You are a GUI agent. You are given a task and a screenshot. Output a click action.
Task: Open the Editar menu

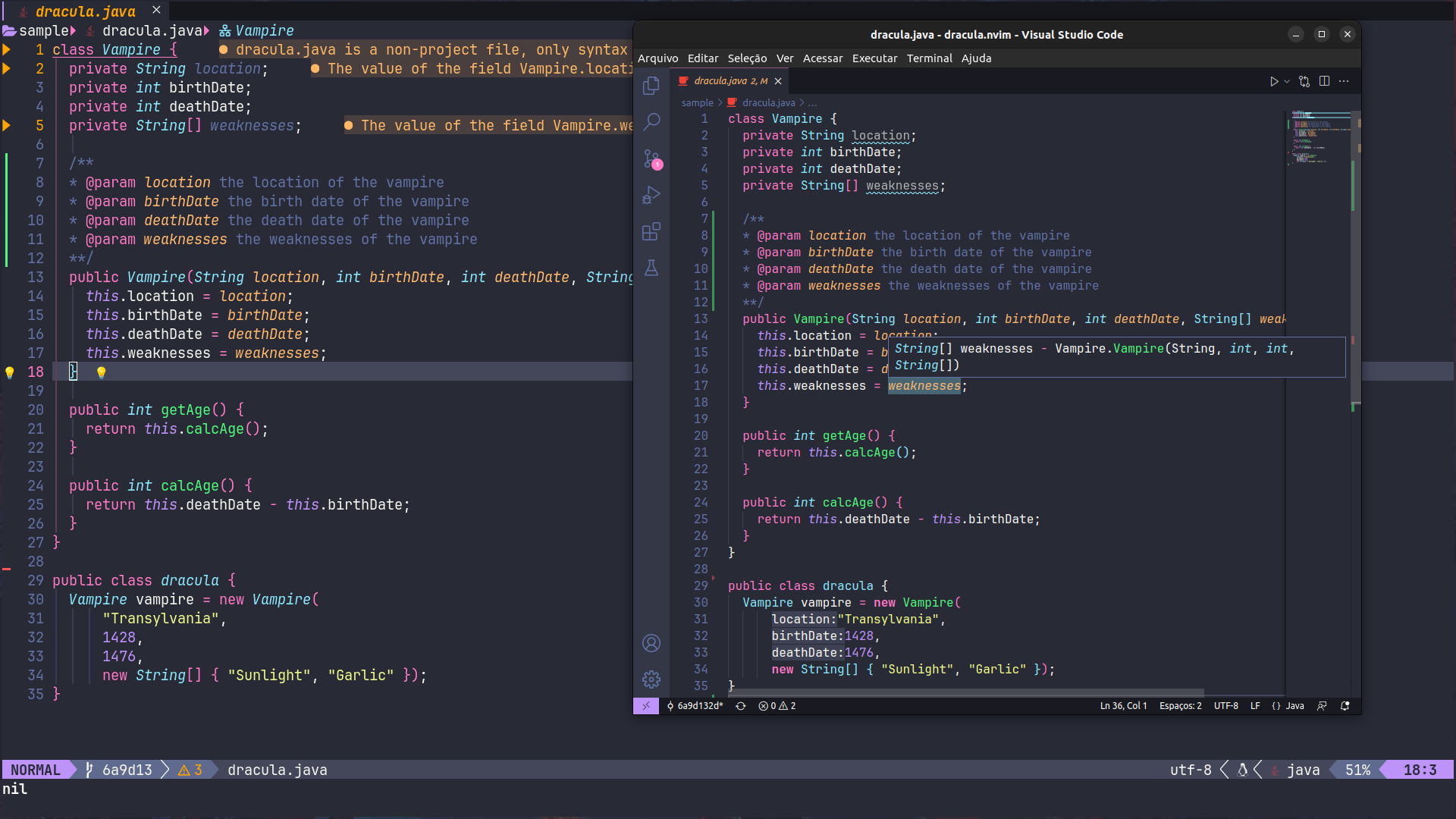(703, 58)
